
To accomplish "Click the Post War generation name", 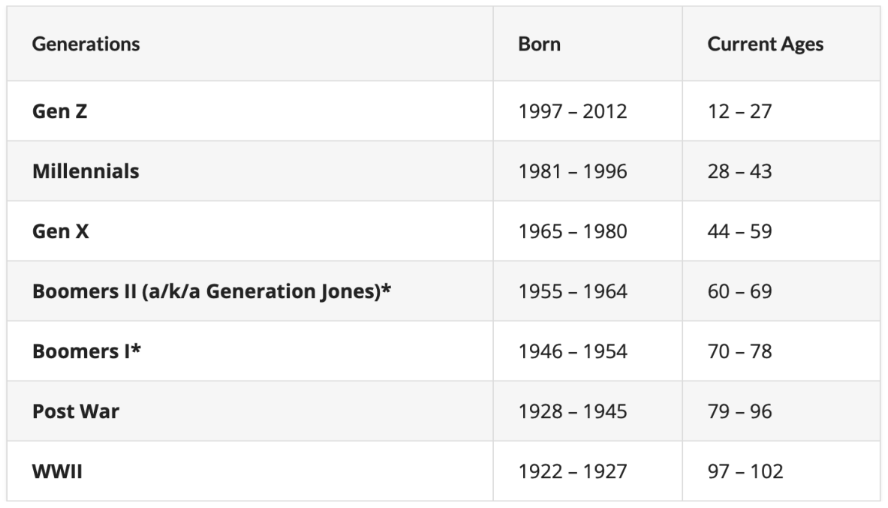I will pyautogui.click(x=76, y=411).
